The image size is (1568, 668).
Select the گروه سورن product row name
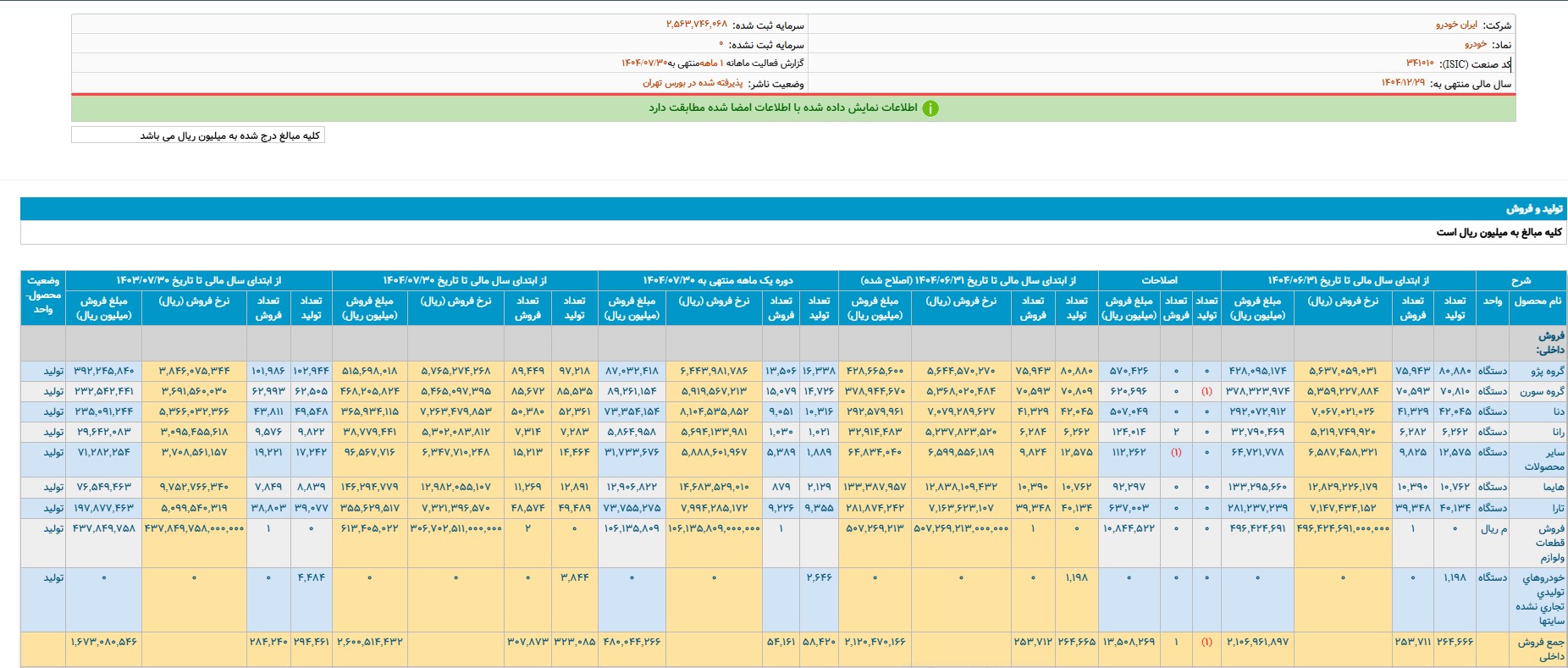pyautogui.click(x=1542, y=391)
